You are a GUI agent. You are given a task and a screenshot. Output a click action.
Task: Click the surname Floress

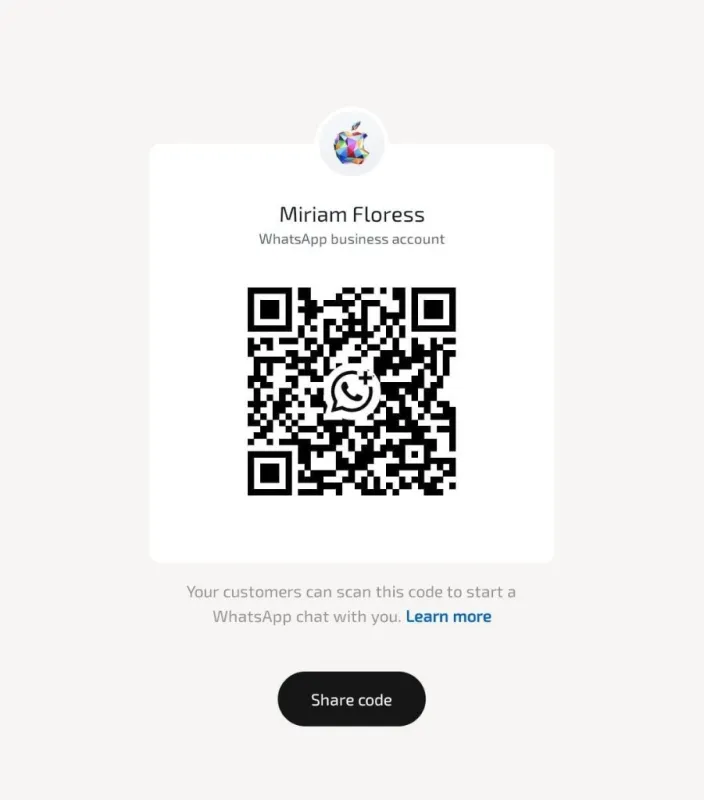click(388, 215)
